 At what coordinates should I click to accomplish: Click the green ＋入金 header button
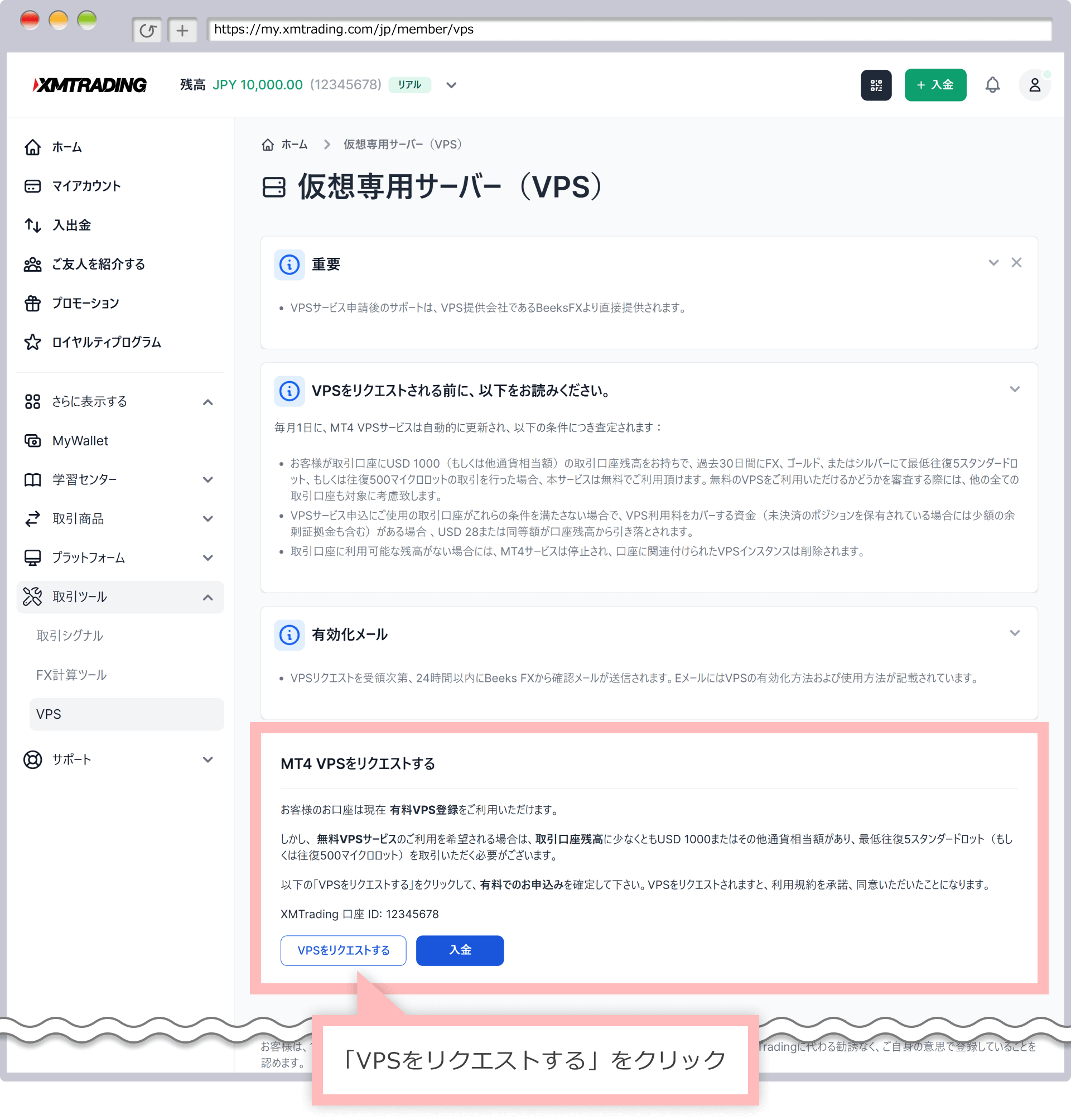coord(935,85)
